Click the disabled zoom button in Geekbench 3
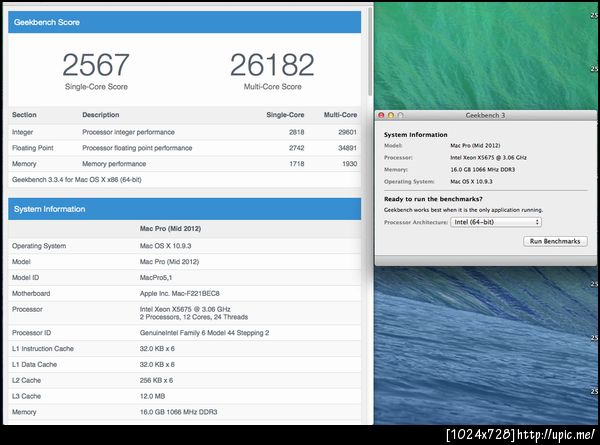Screen dimensions: 600x445 400,115
